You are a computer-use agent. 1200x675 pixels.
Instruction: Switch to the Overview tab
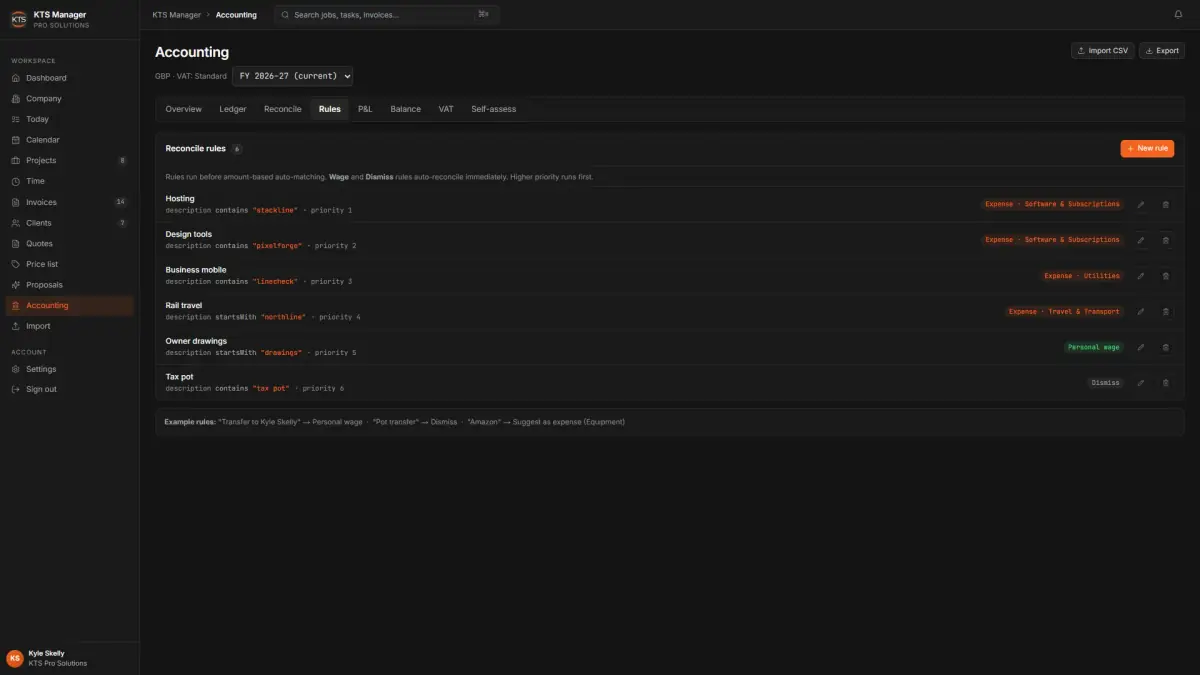183,109
